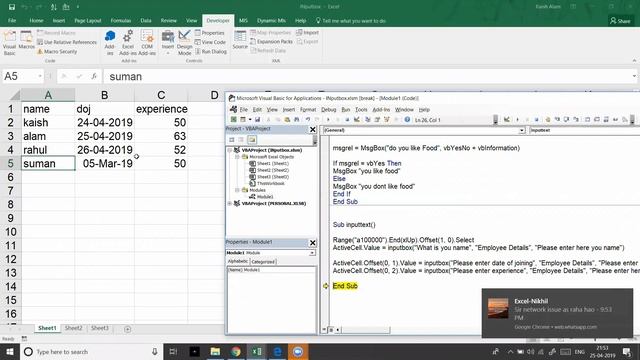Click Expansion Packs in XML group

[271, 42]
